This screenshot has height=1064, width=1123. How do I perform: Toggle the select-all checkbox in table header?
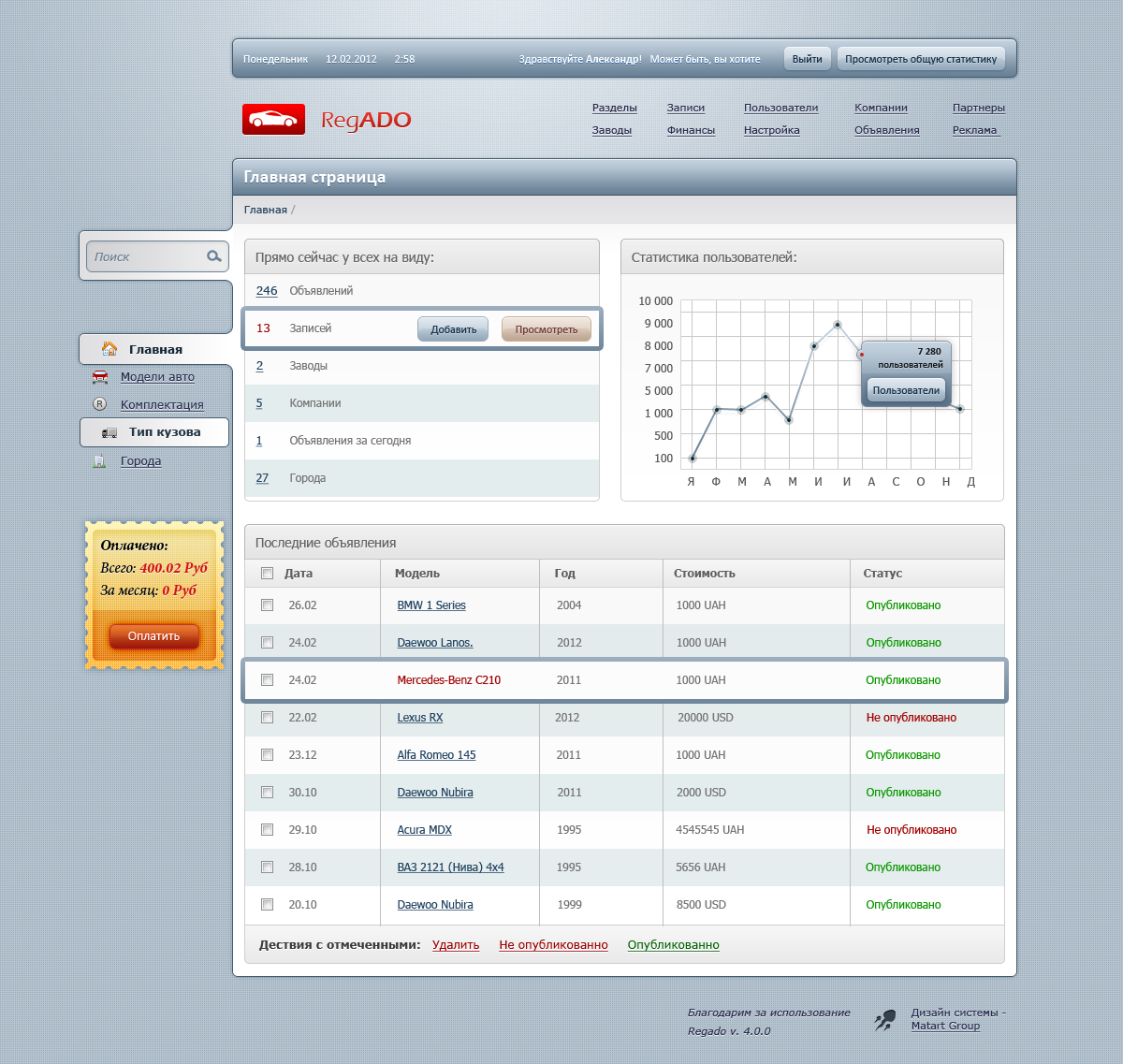pyautogui.click(x=268, y=574)
